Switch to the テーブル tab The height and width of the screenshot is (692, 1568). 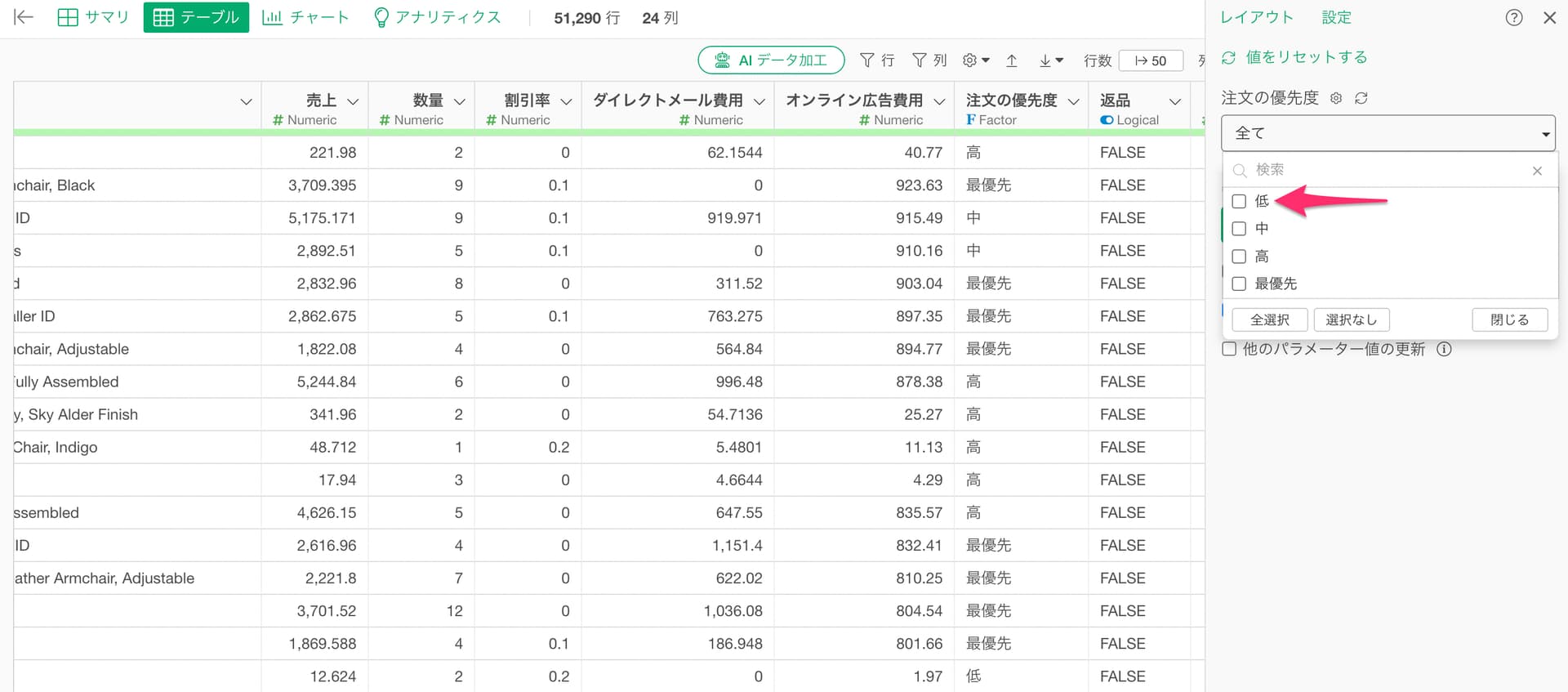[196, 17]
